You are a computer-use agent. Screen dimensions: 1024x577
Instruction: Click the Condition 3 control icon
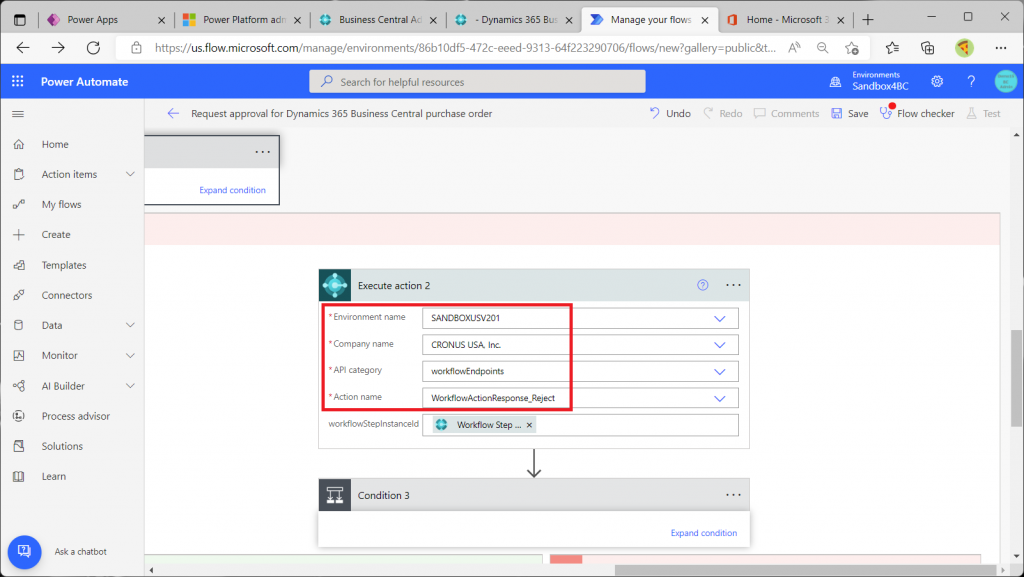click(335, 495)
